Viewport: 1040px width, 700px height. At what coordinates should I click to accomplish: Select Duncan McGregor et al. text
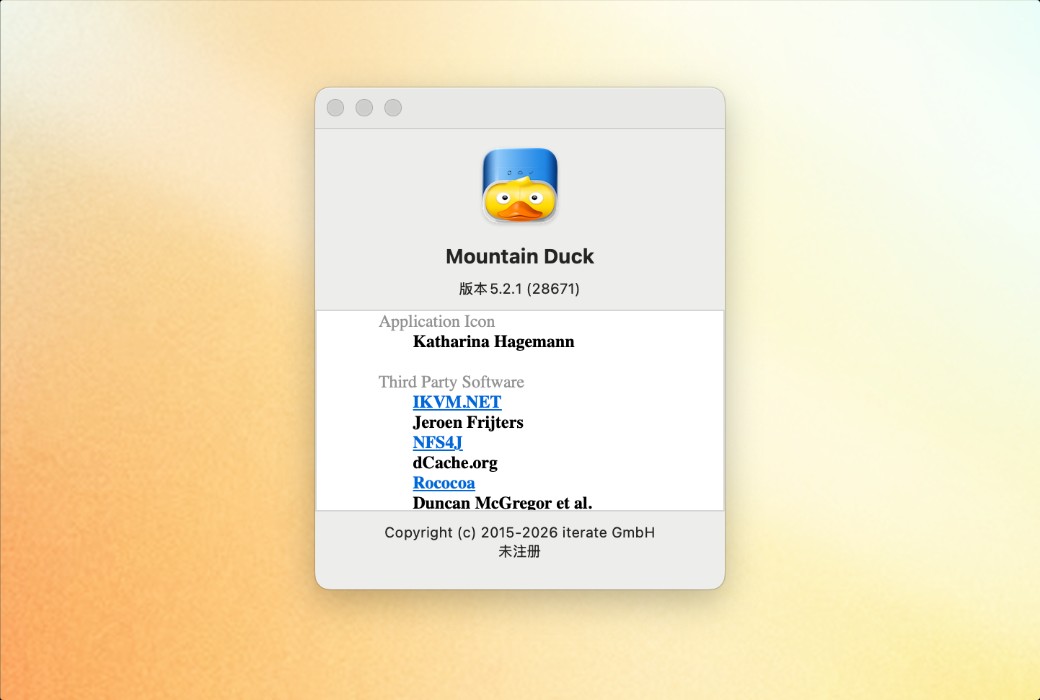[x=503, y=502]
